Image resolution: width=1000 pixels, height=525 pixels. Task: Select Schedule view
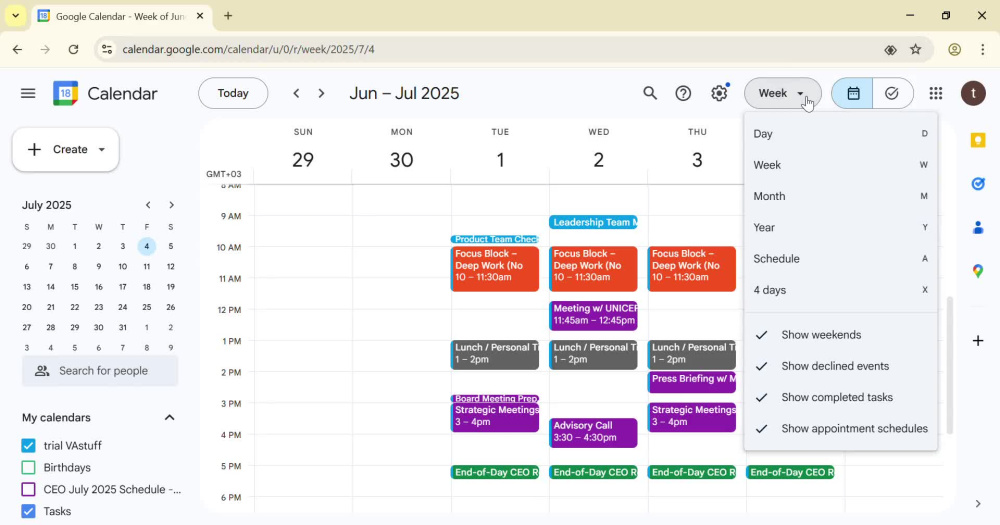click(841, 259)
